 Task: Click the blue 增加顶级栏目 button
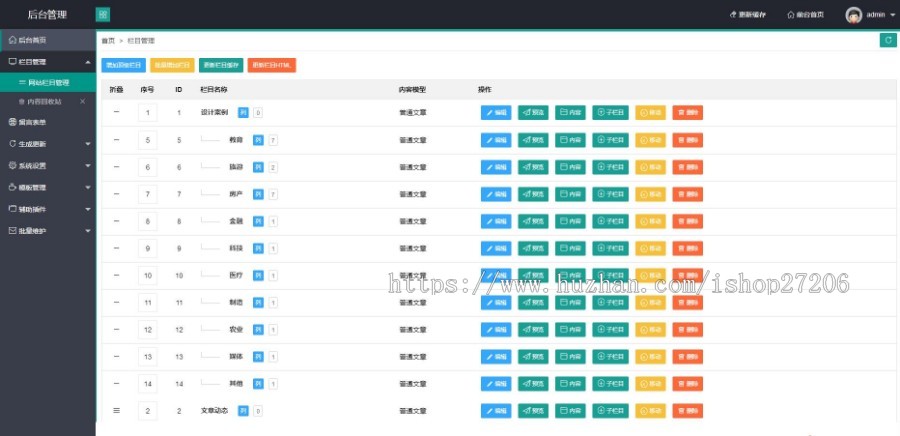pyautogui.click(x=123, y=66)
